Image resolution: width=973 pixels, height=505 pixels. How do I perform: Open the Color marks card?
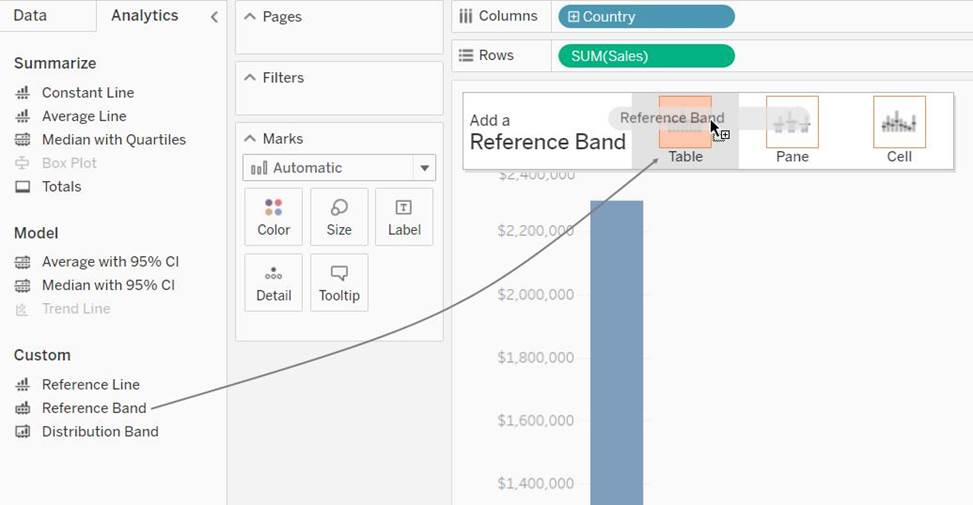click(273, 217)
